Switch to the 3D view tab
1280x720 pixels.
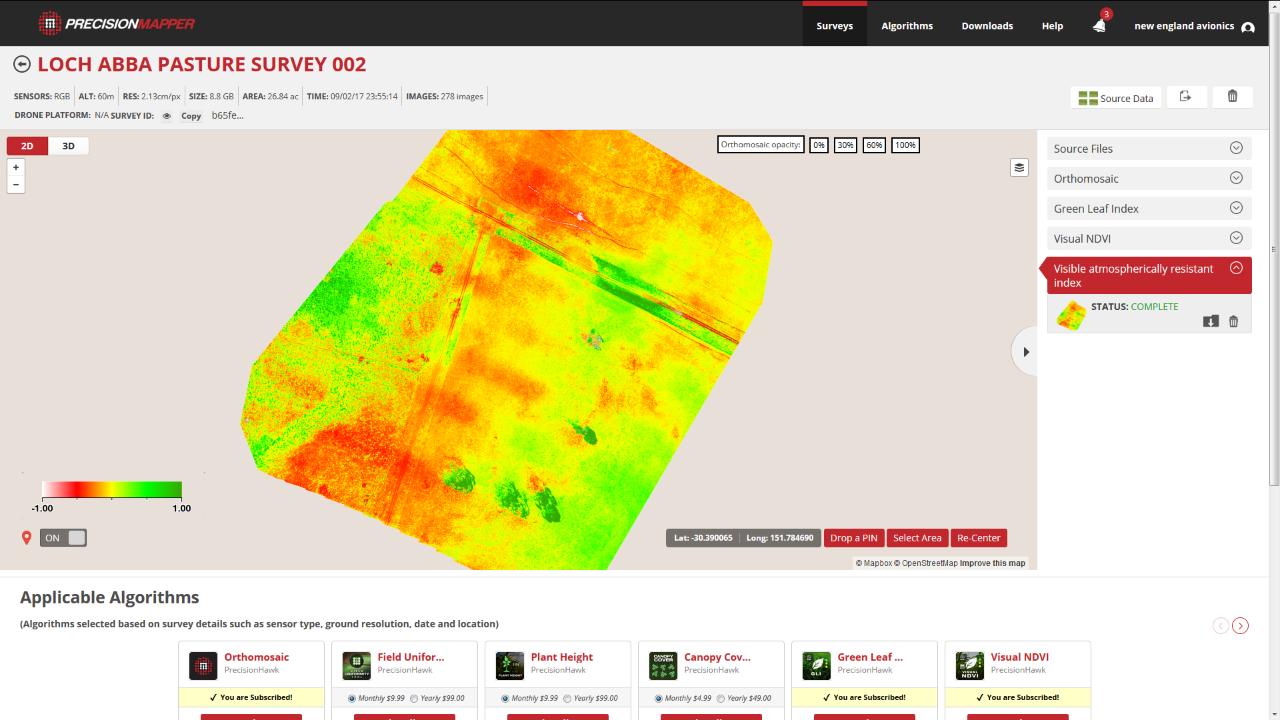tap(67, 145)
